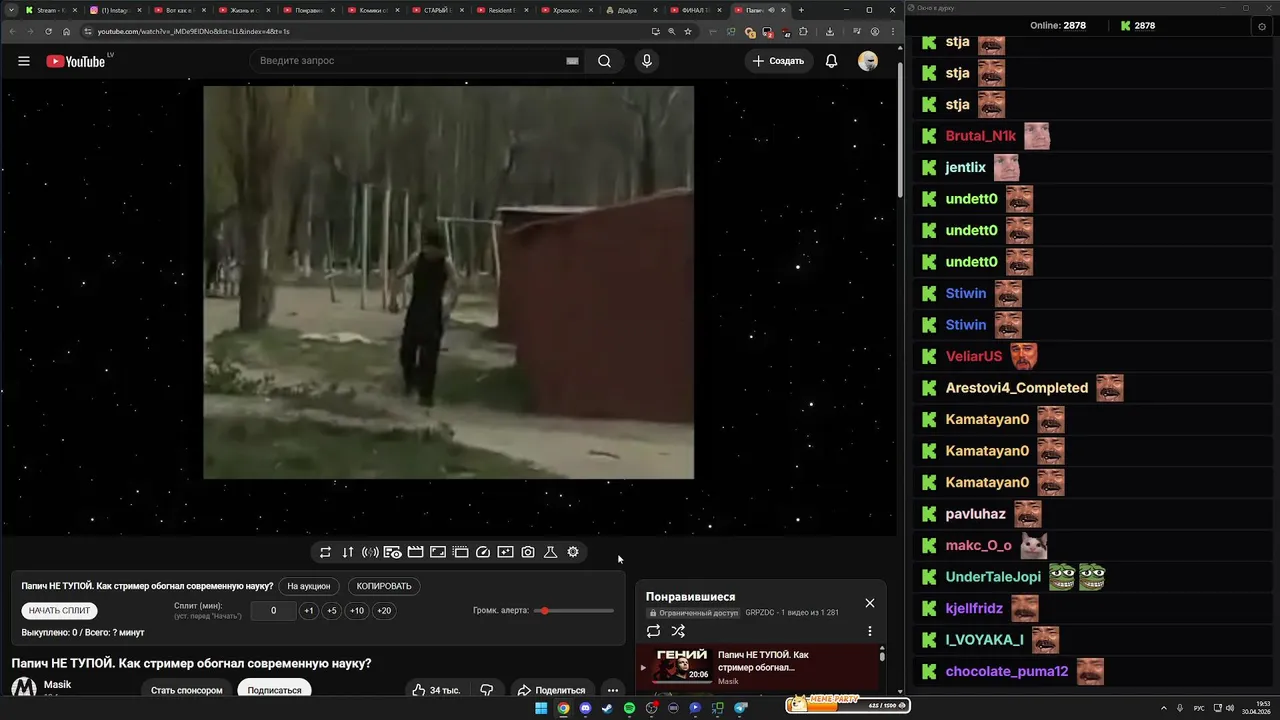
Task: Click the loop icon in enhancer toolbar
Action: point(325,552)
